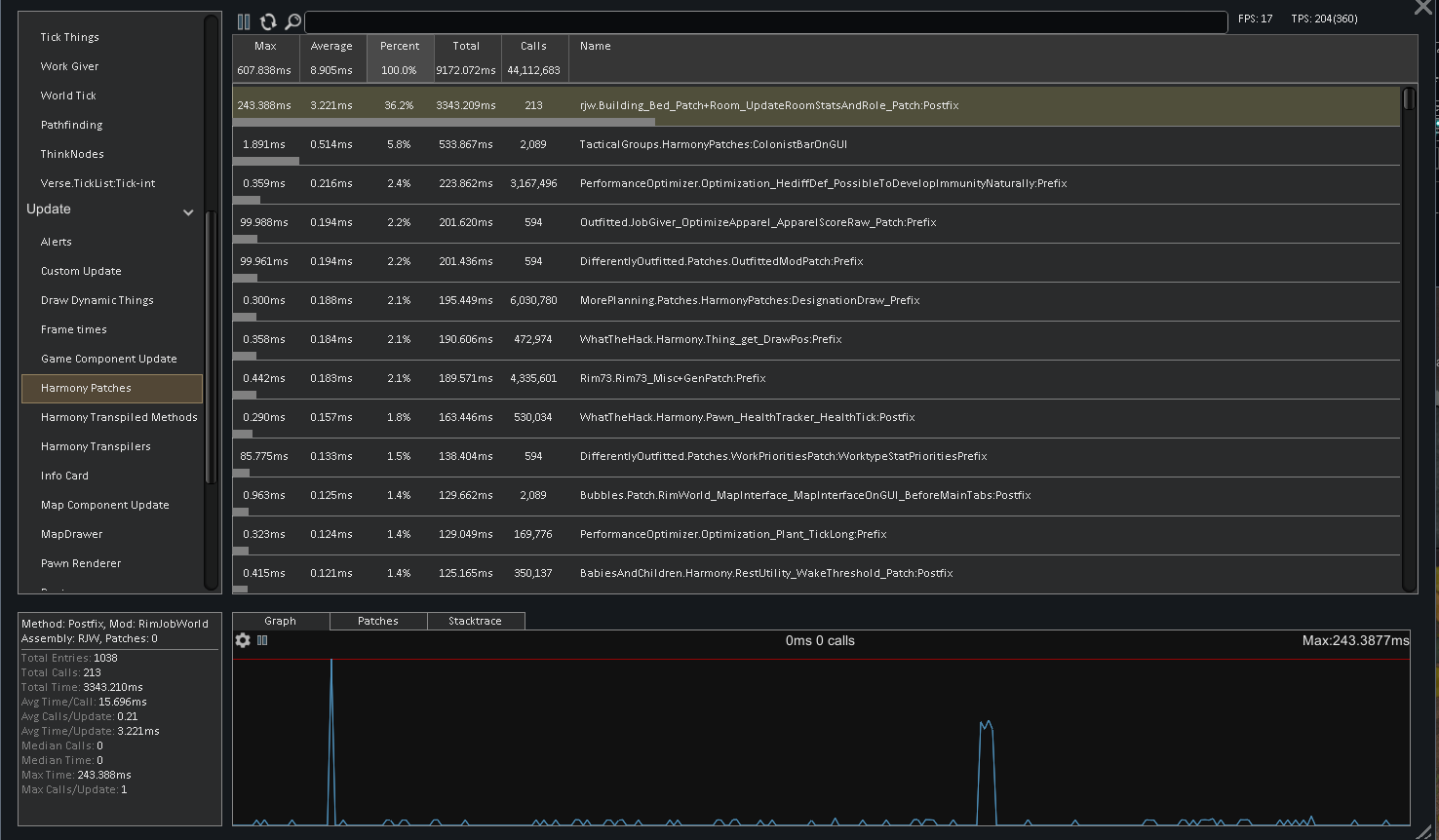
Task: Pause the graph with the small pause icon
Action: pyautogui.click(x=262, y=640)
